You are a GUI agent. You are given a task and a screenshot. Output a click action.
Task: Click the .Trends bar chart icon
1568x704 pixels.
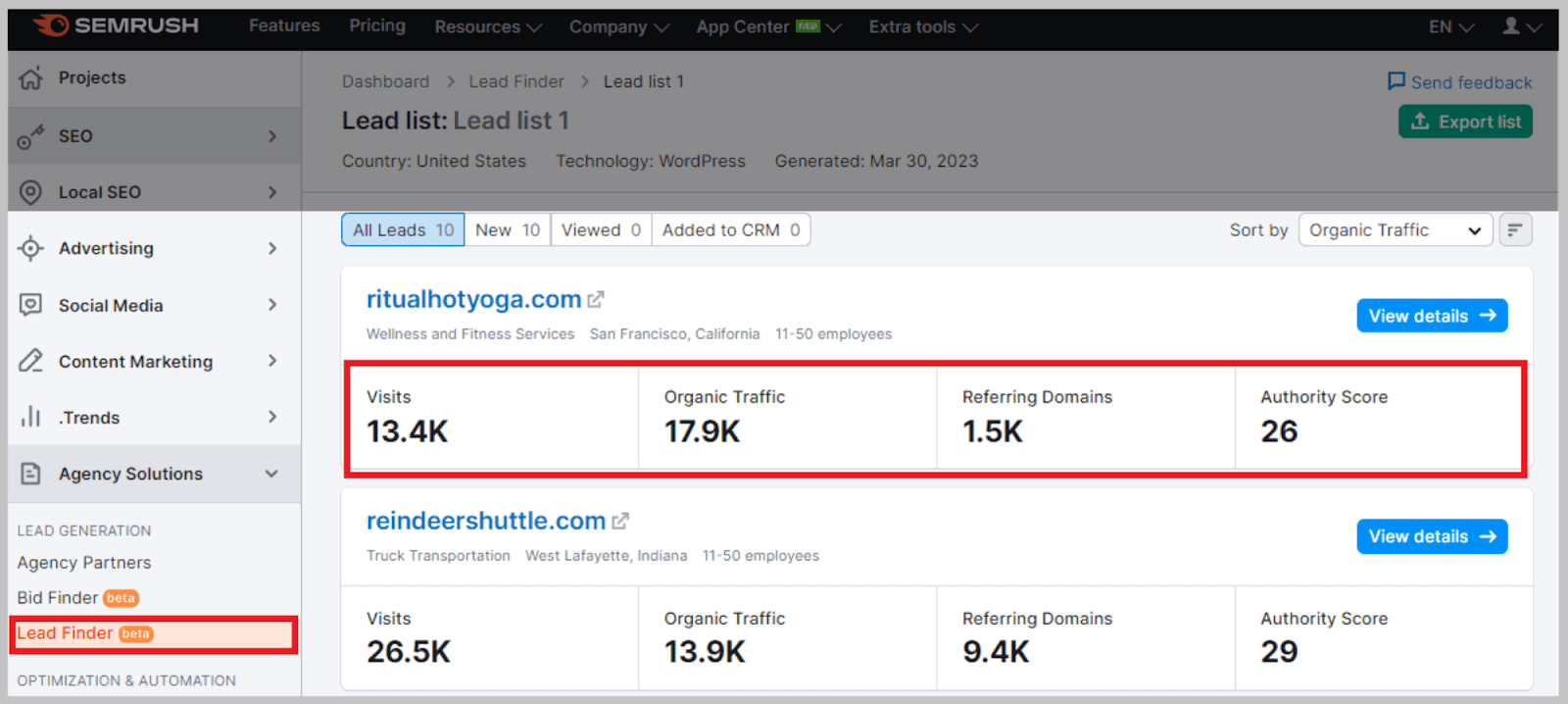click(x=30, y=417)
